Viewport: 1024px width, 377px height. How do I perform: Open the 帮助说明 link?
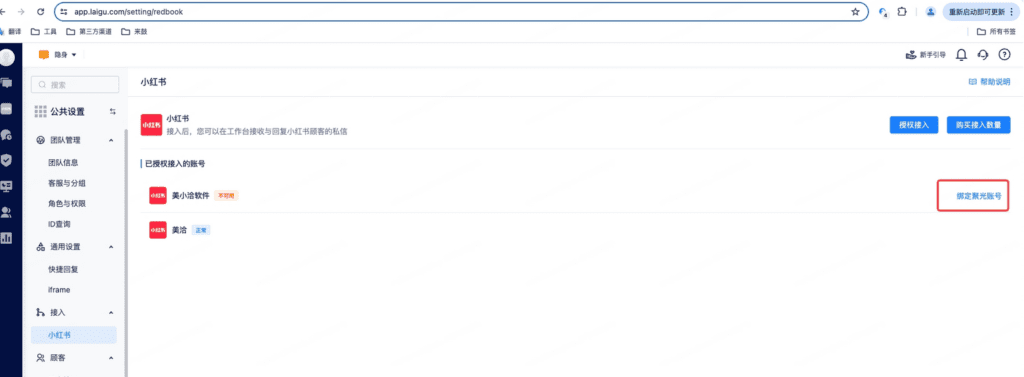click(989, 82)
